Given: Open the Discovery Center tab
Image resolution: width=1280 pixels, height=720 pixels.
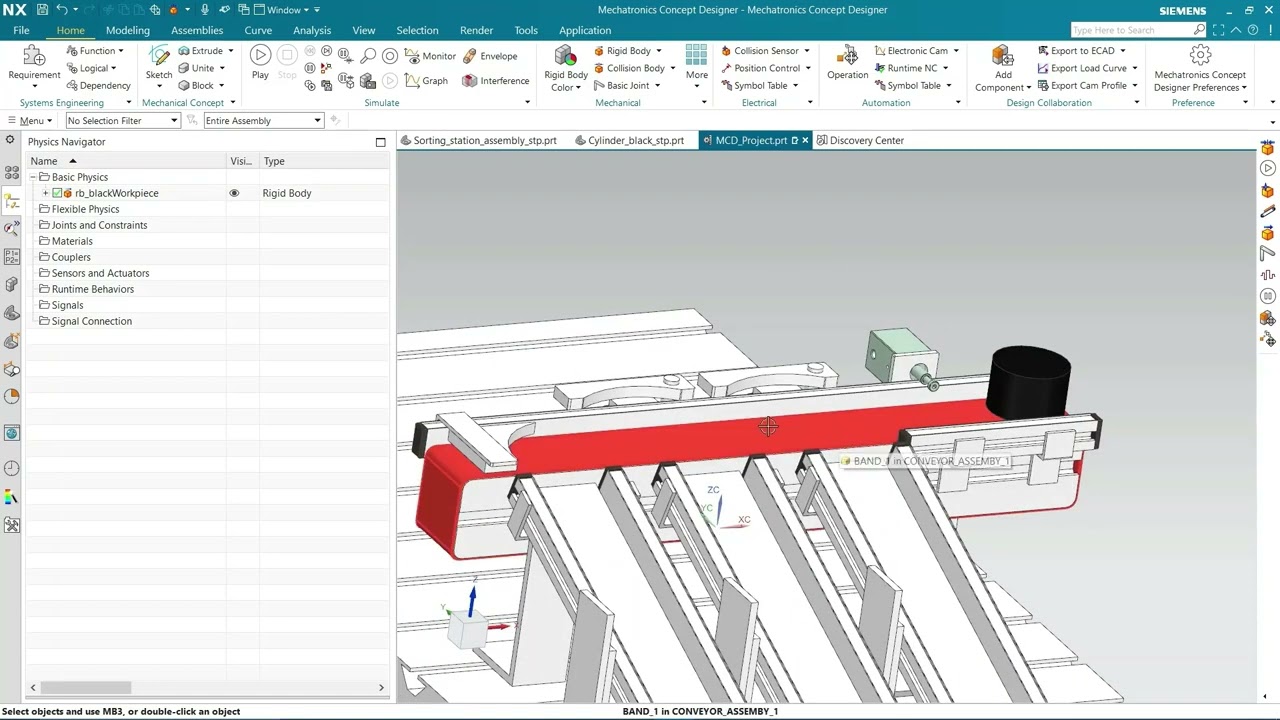Looking at the screenshot, I should (x=861, y=141).
